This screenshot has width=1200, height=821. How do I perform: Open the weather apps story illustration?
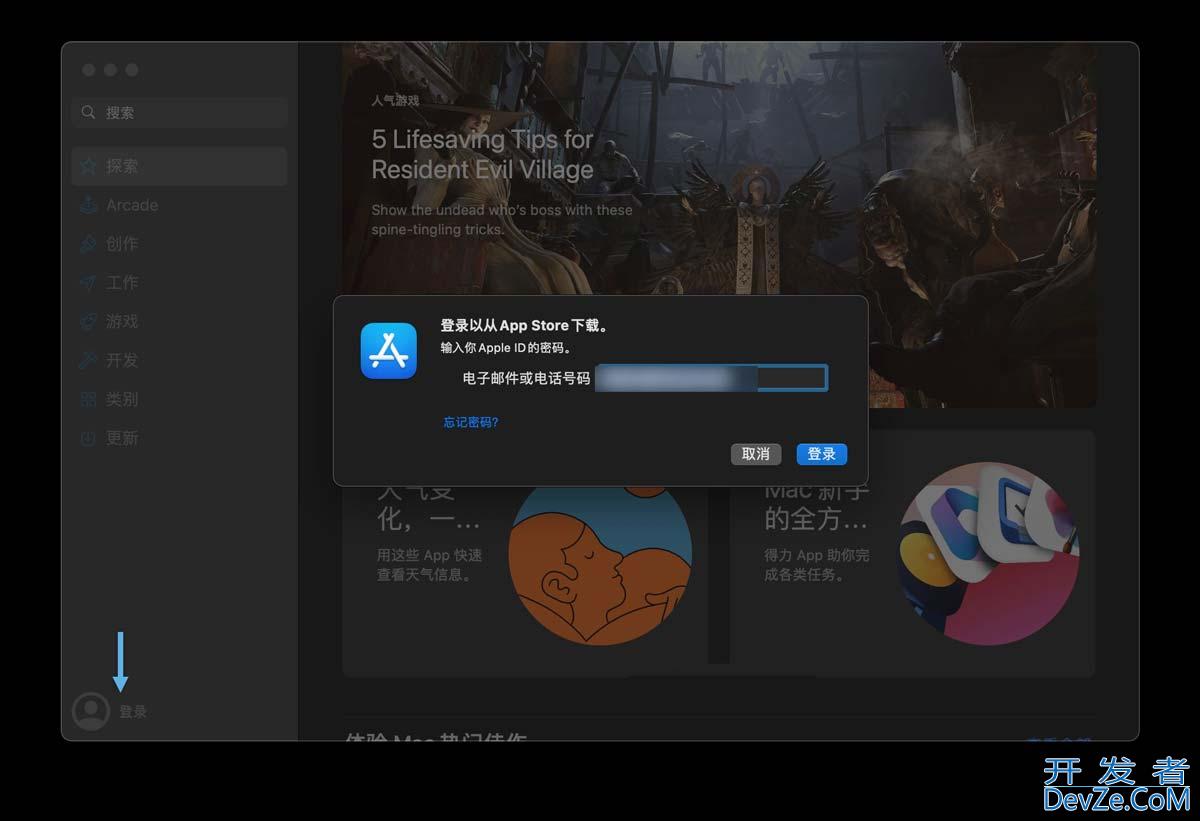click(x=600, y=555)
